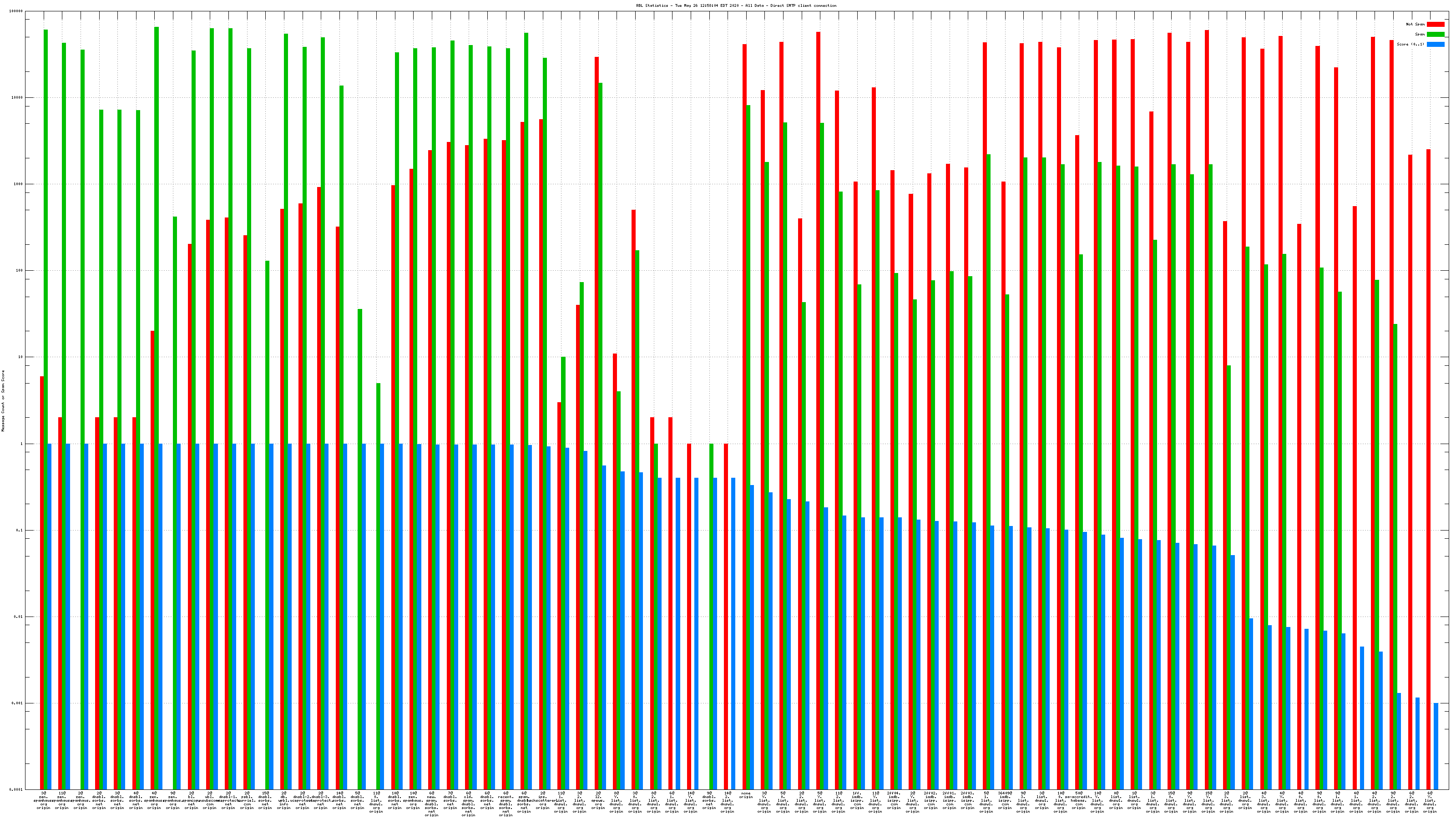Click the bl.spamcop.net x-axis label
The width and height of the screenshot is (1456, 819).
coord(191,800)
